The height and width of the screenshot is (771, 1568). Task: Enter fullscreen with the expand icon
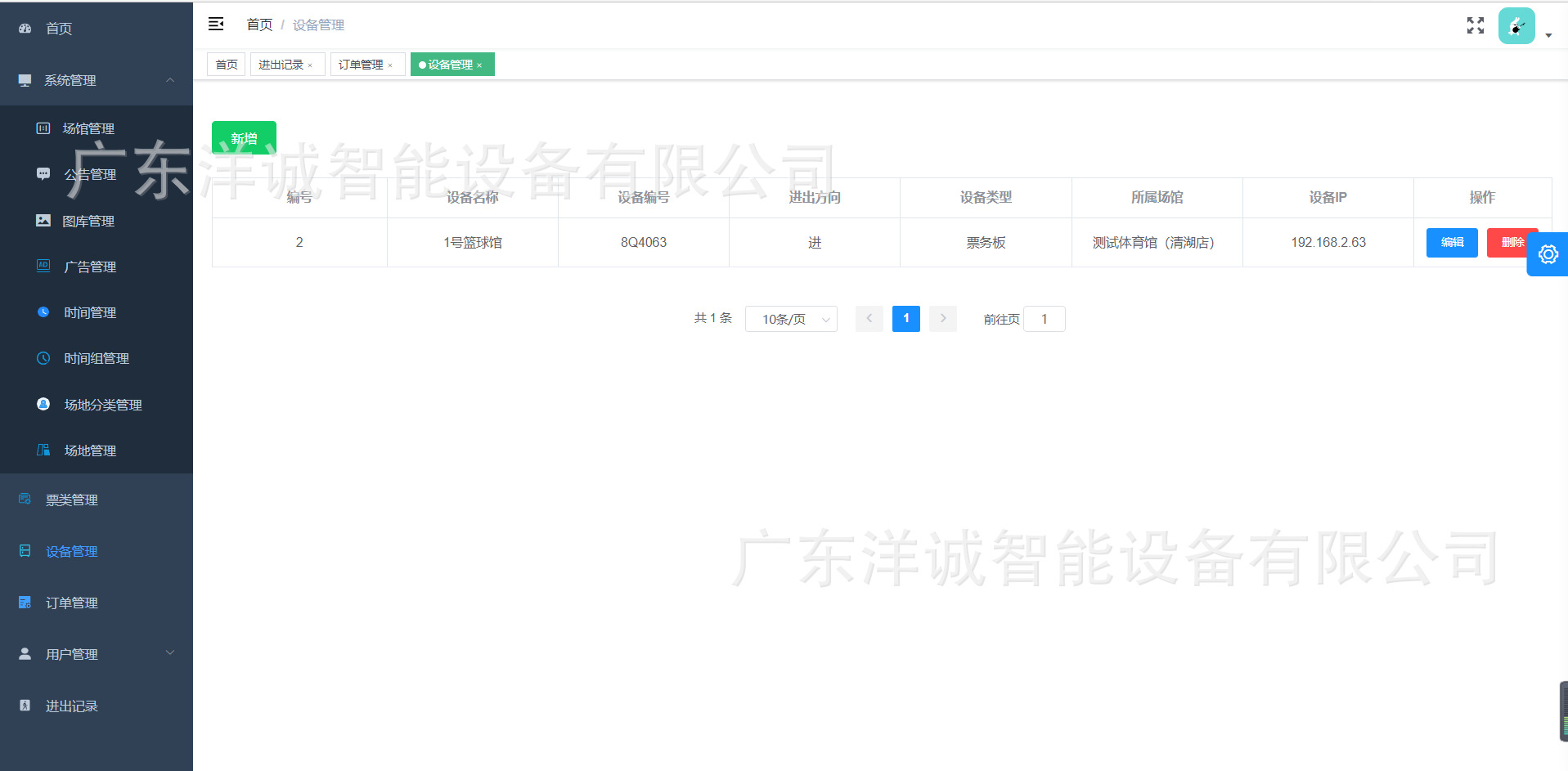click(1475, 25)
